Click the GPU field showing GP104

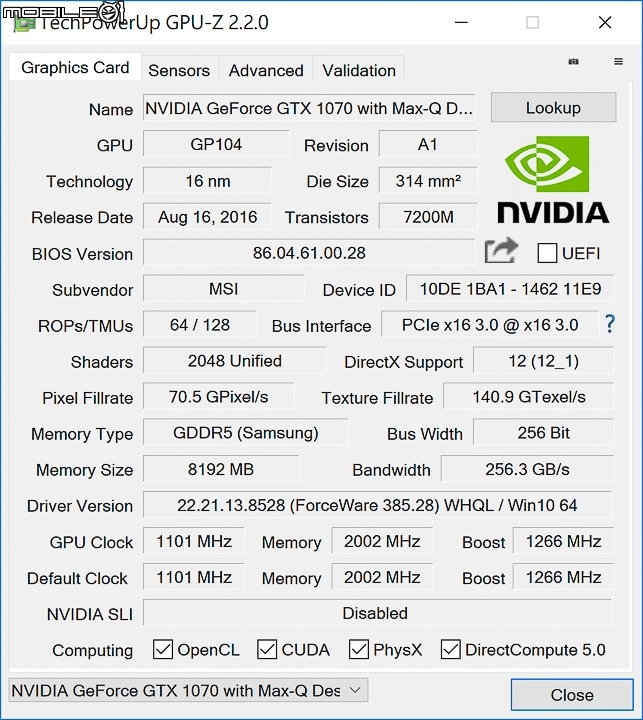(x=216, y=144)
